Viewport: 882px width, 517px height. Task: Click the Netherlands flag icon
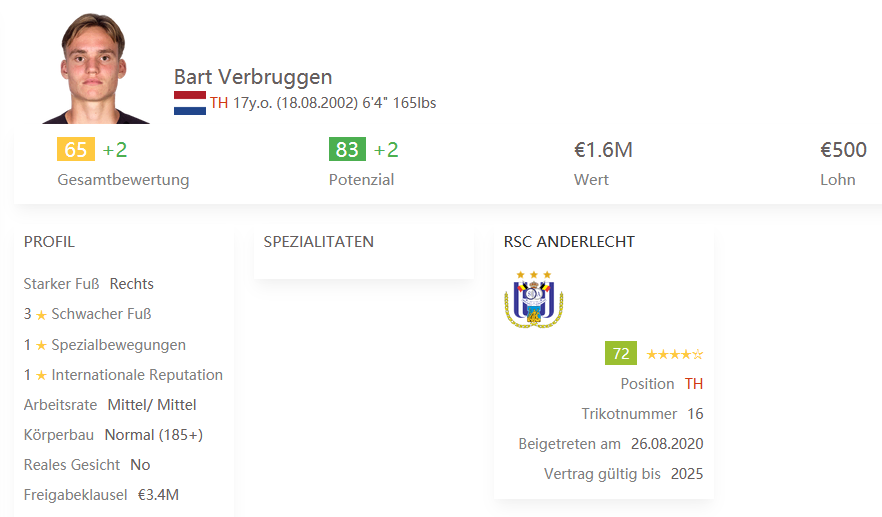click(190, 103)
